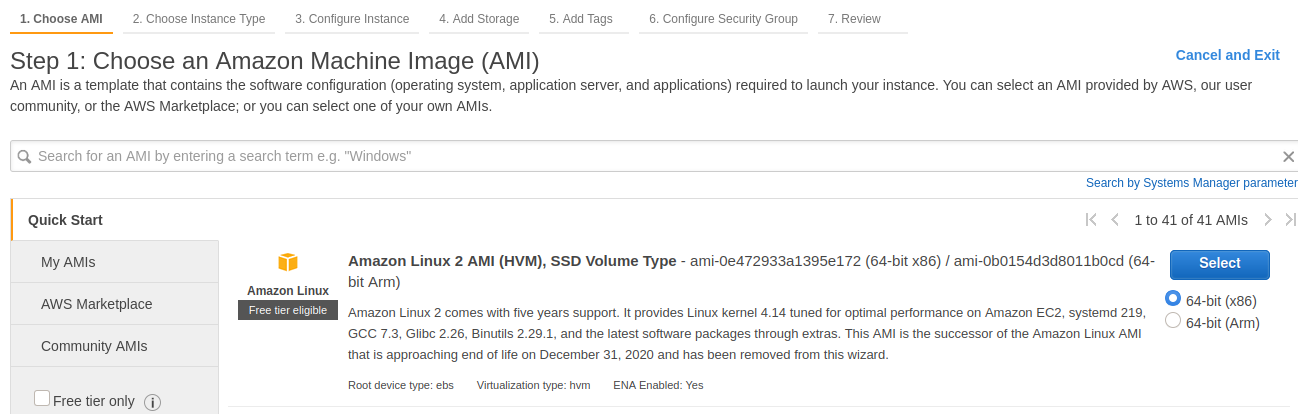This screenshot has width=1298, height=414.
Task: Go to 4. Add Storage step
Action: pyautogui.click(x=479, y=19)
